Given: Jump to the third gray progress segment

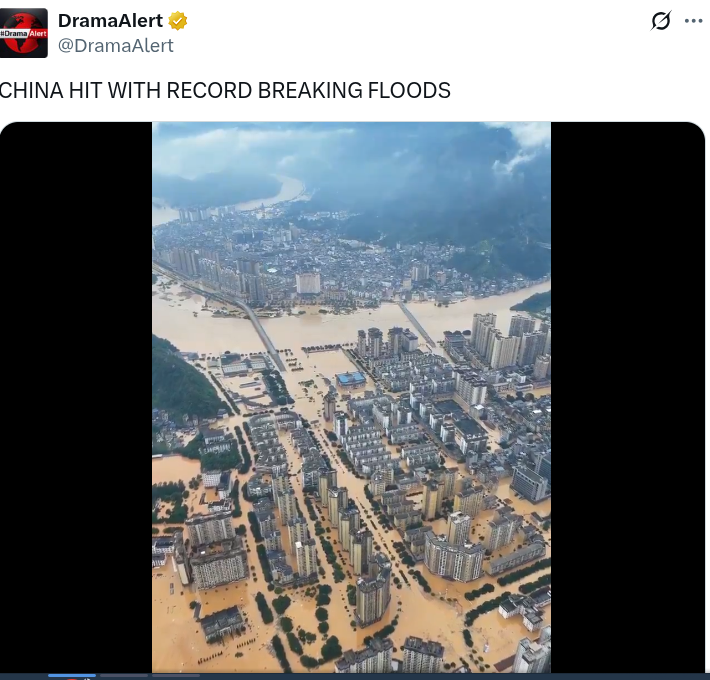Looking at the screenshot, I should tap(176, 675).
